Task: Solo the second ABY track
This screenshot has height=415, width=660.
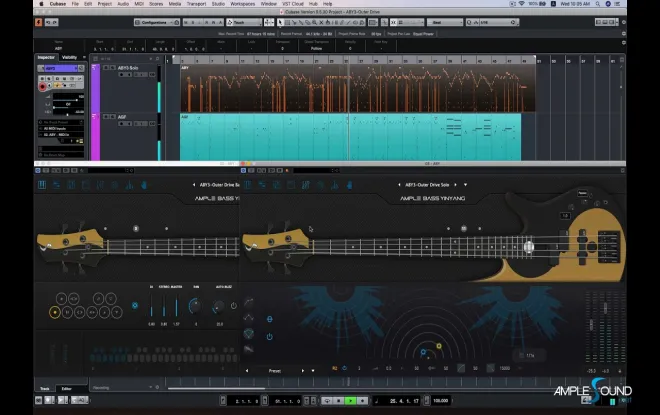Action: (x=112, y=117)
